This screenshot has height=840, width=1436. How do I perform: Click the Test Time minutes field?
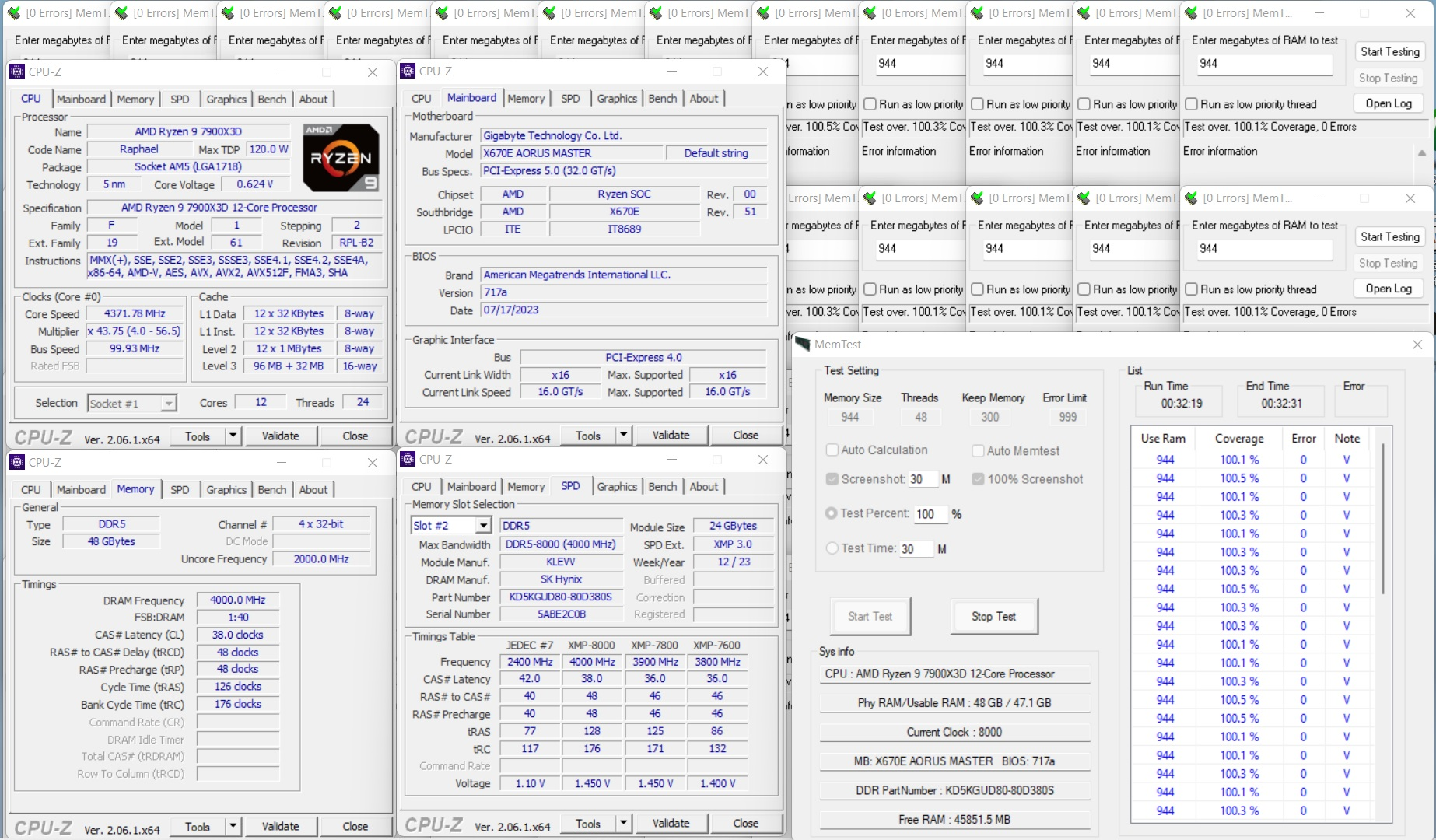click(916, 549)
